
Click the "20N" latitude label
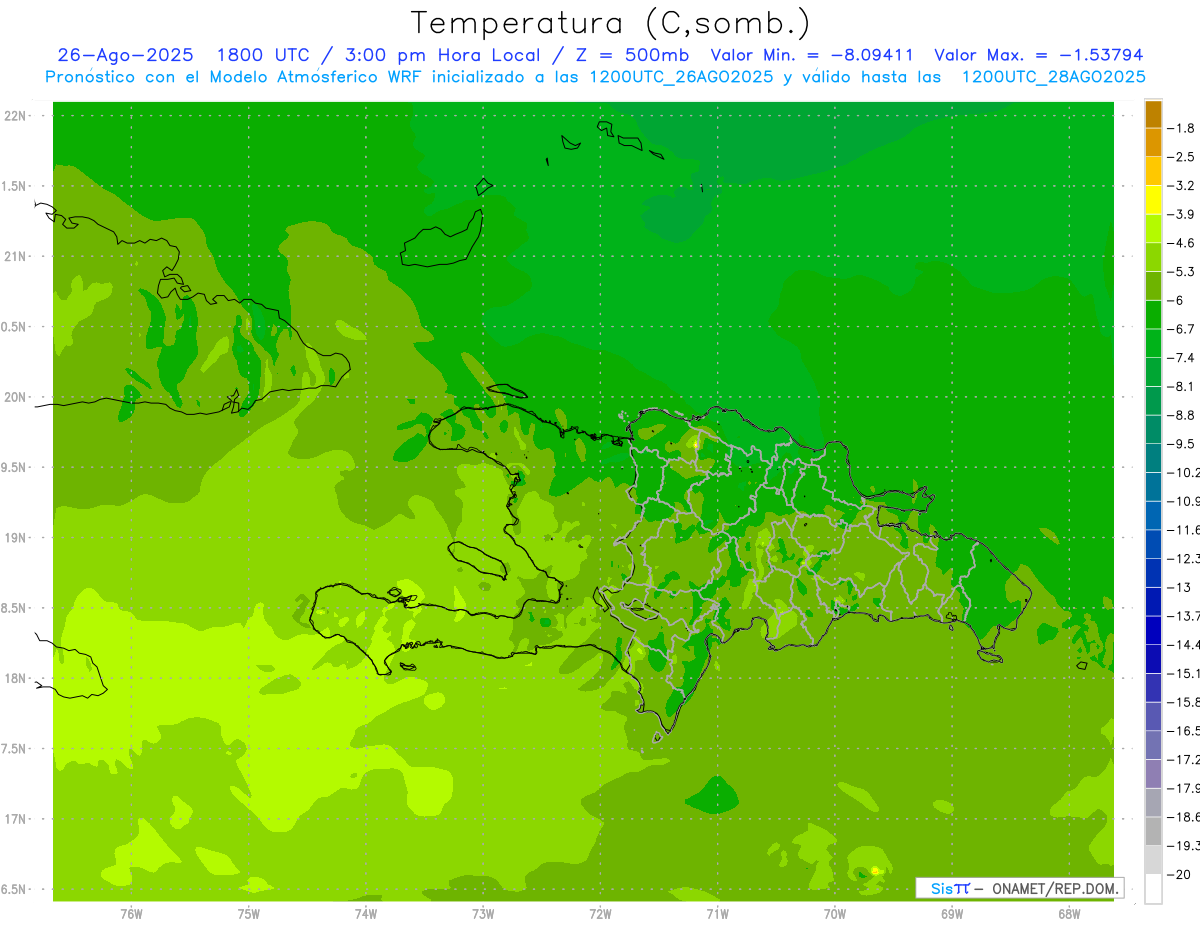17,397
